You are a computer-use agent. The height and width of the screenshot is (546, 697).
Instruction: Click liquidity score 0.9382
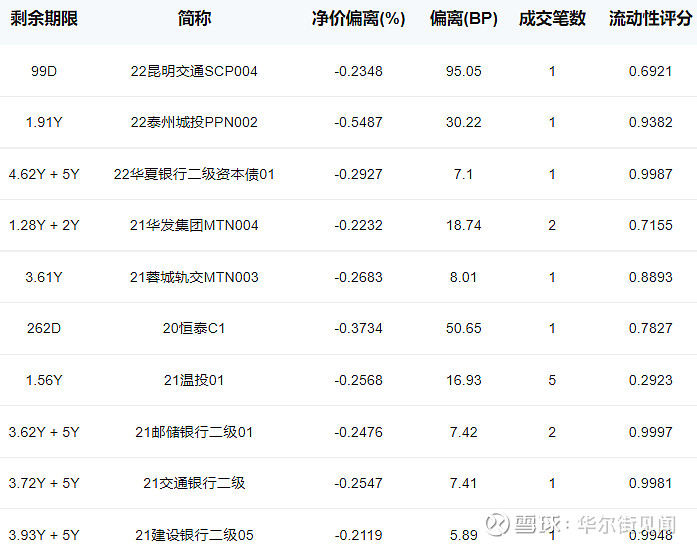650,122
